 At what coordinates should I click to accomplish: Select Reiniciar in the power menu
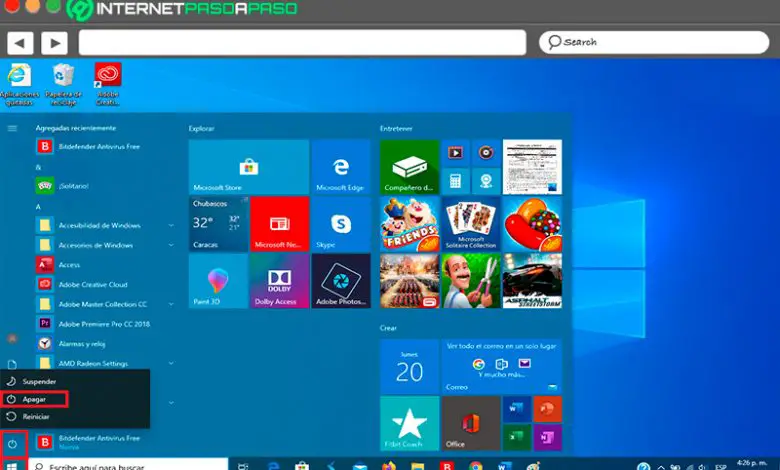click(75, 416)
